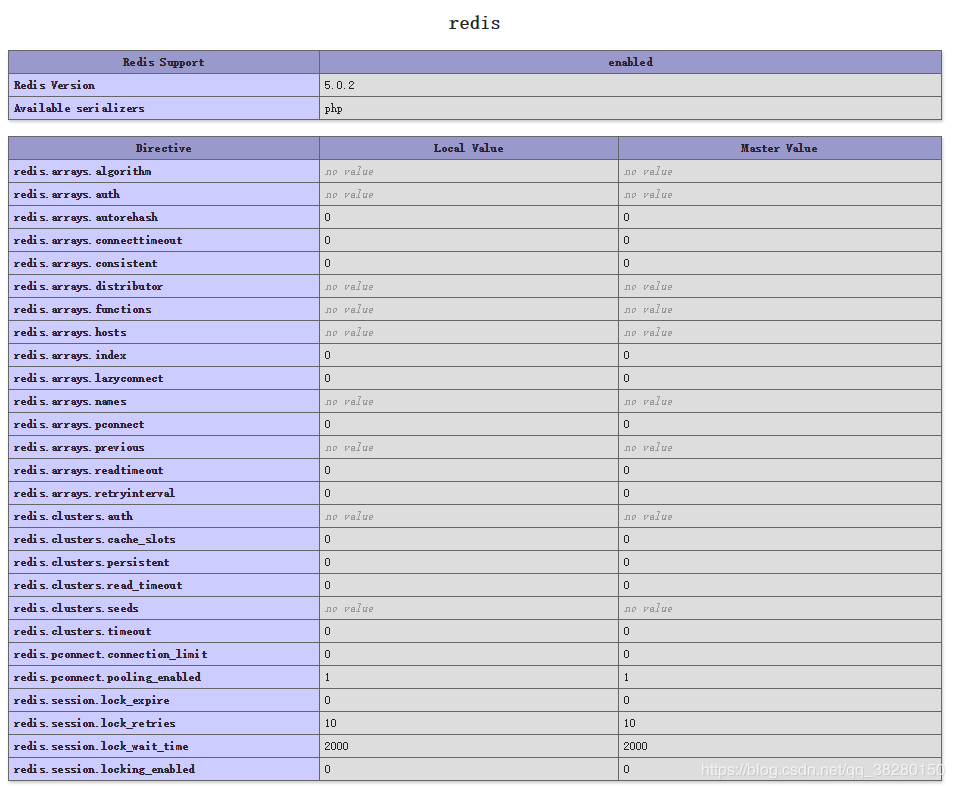Select the redis.session.lock_expire directive
Screen dimensions: 955x789
click(x=91, y=701)
